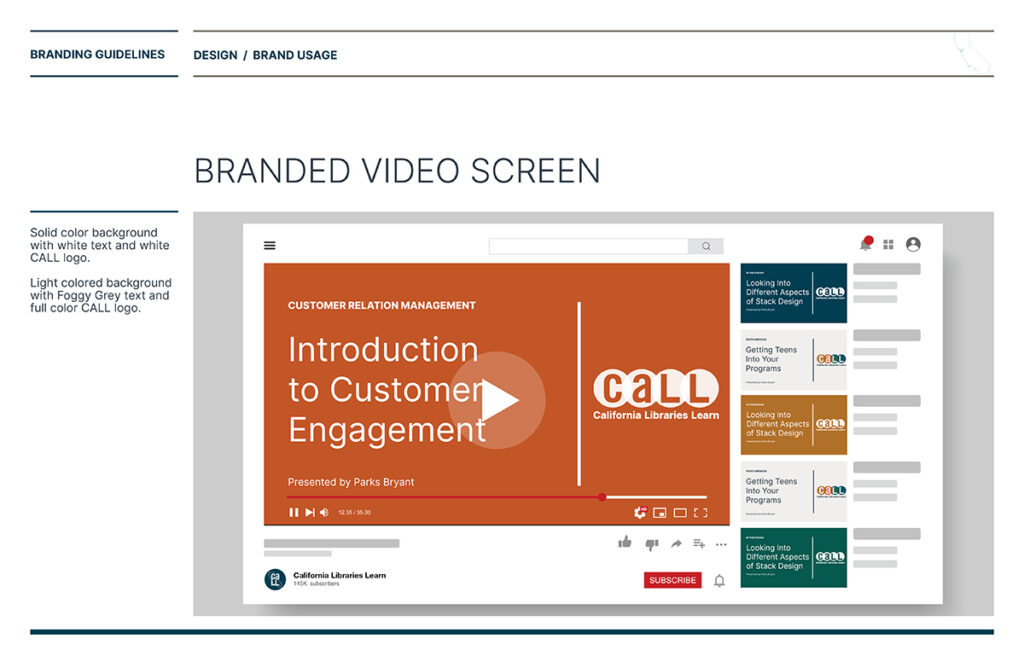Click the Light colored background description paragraph

tap(101, 295)
